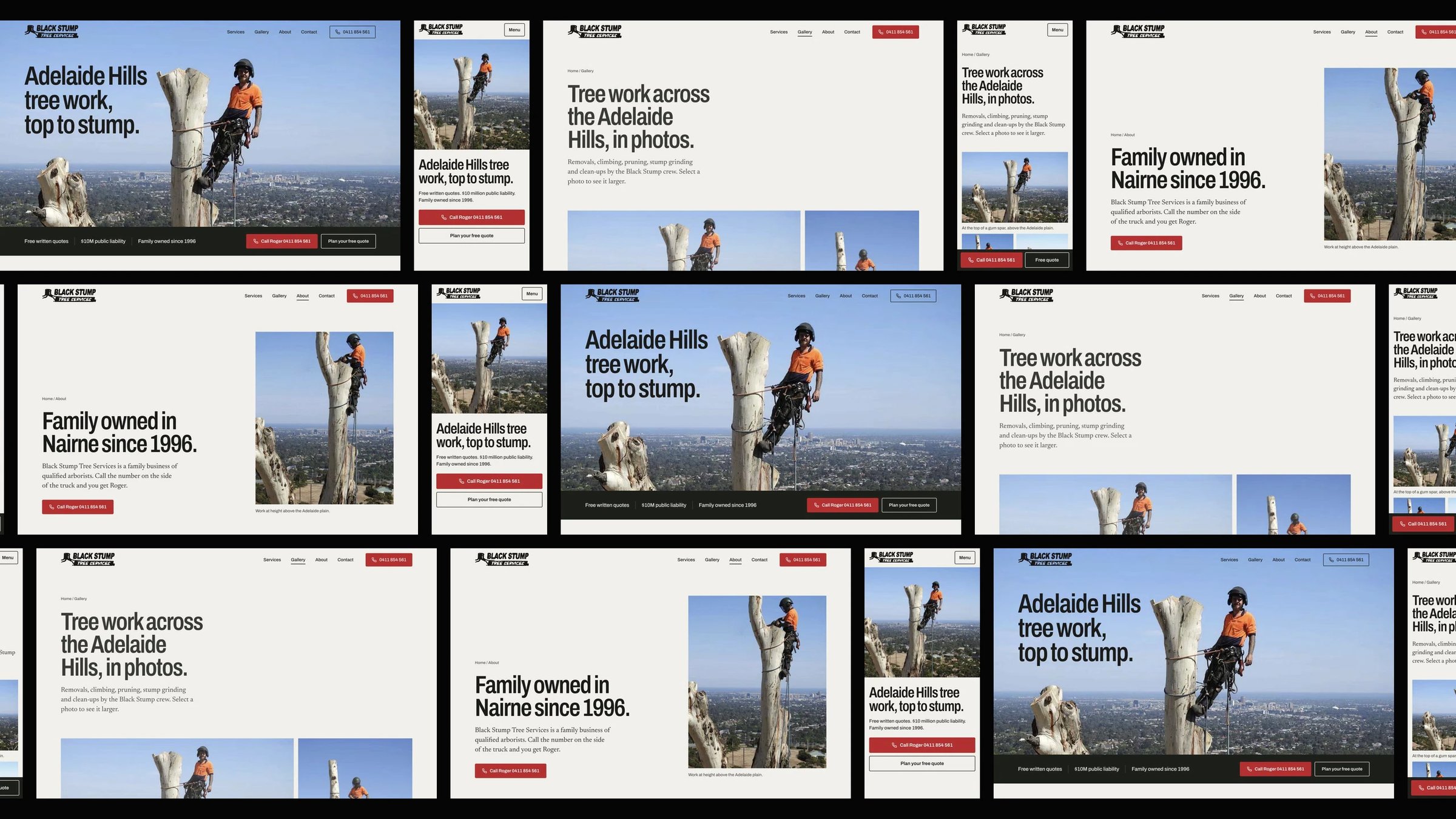1456x819 pixels.
Task: Click Black Stump logo in bottom-row desktop gallery mockup
Action: (88, 559)
